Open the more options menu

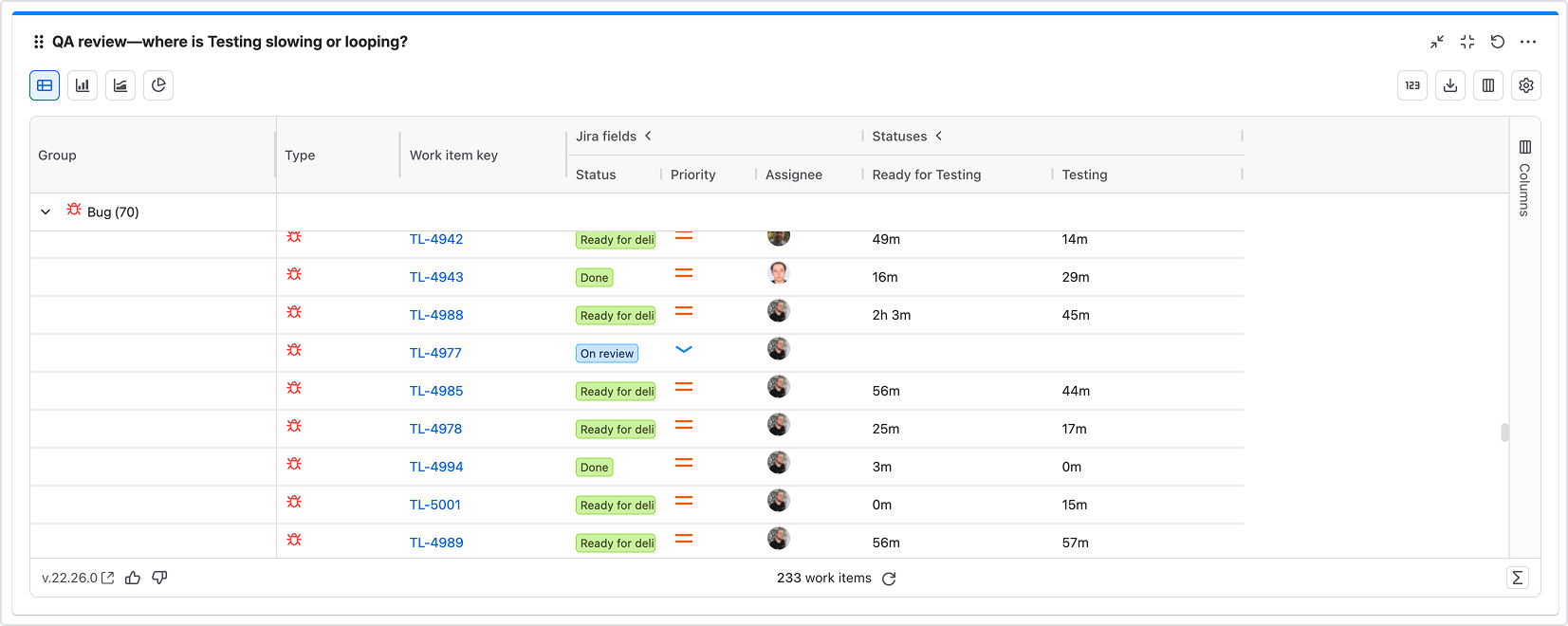[1528, 42]
